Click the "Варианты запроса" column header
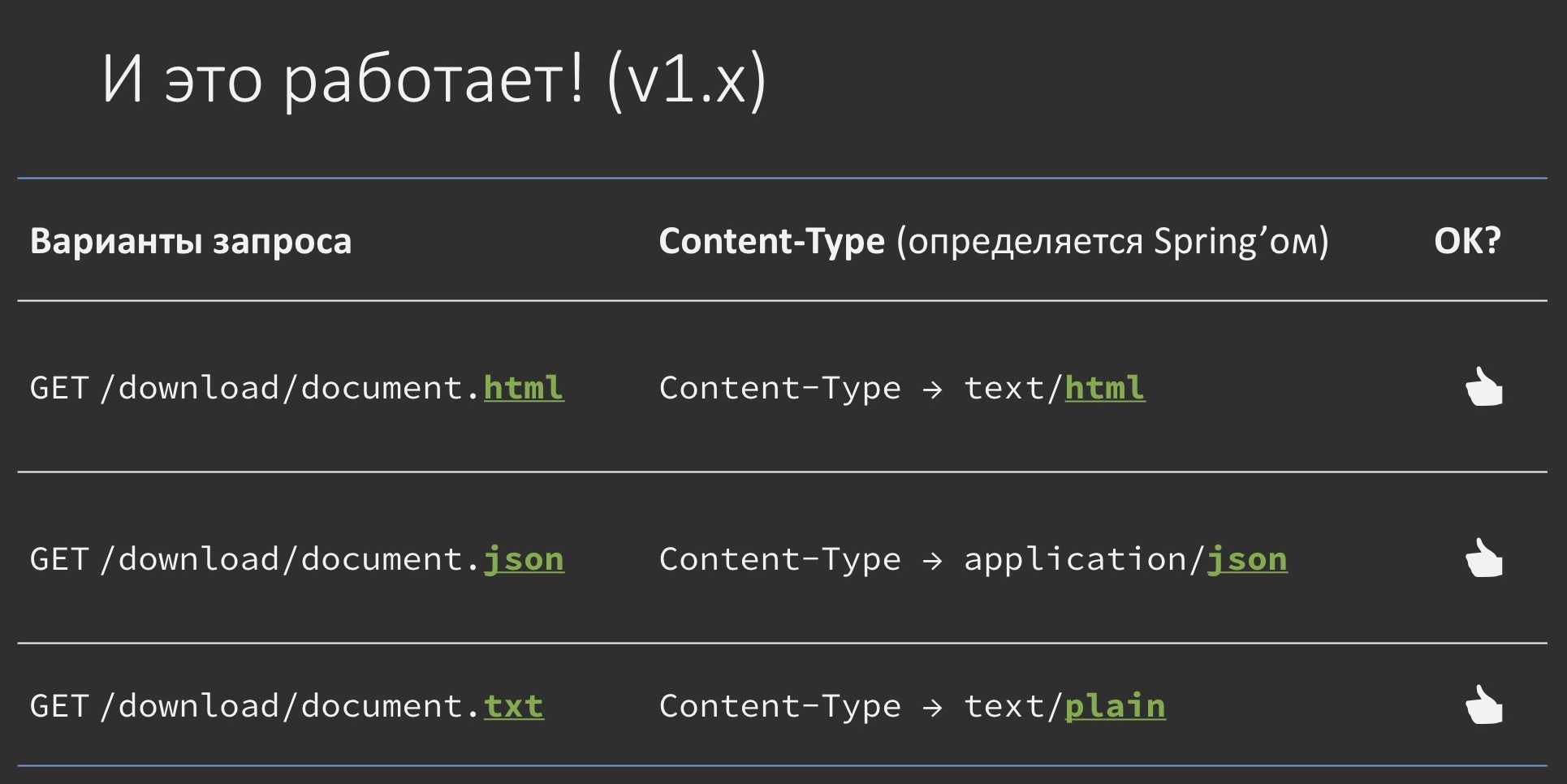Screen dimensions: 1567x784 191,241
